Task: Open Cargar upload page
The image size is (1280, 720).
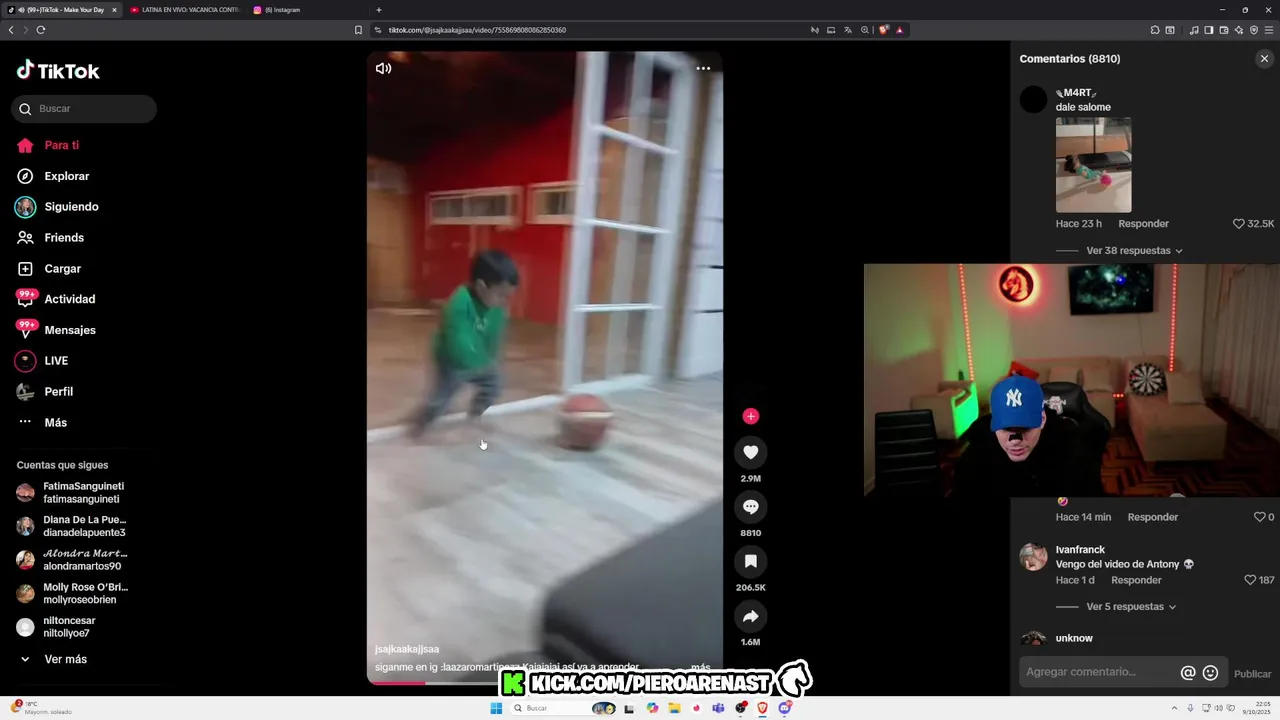Action: 49,269
